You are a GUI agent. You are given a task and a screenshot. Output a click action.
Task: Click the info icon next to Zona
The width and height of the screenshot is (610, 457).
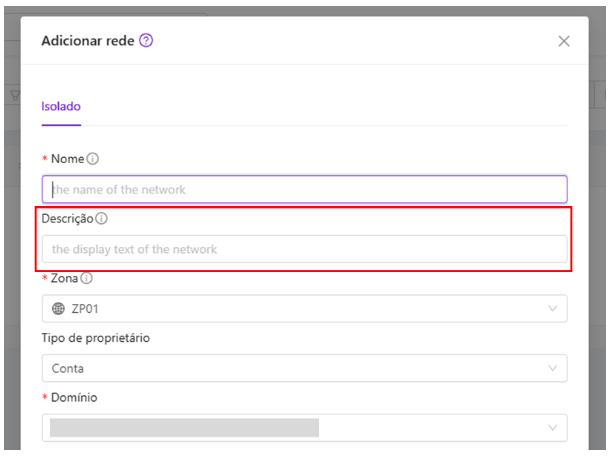(86, 278)
